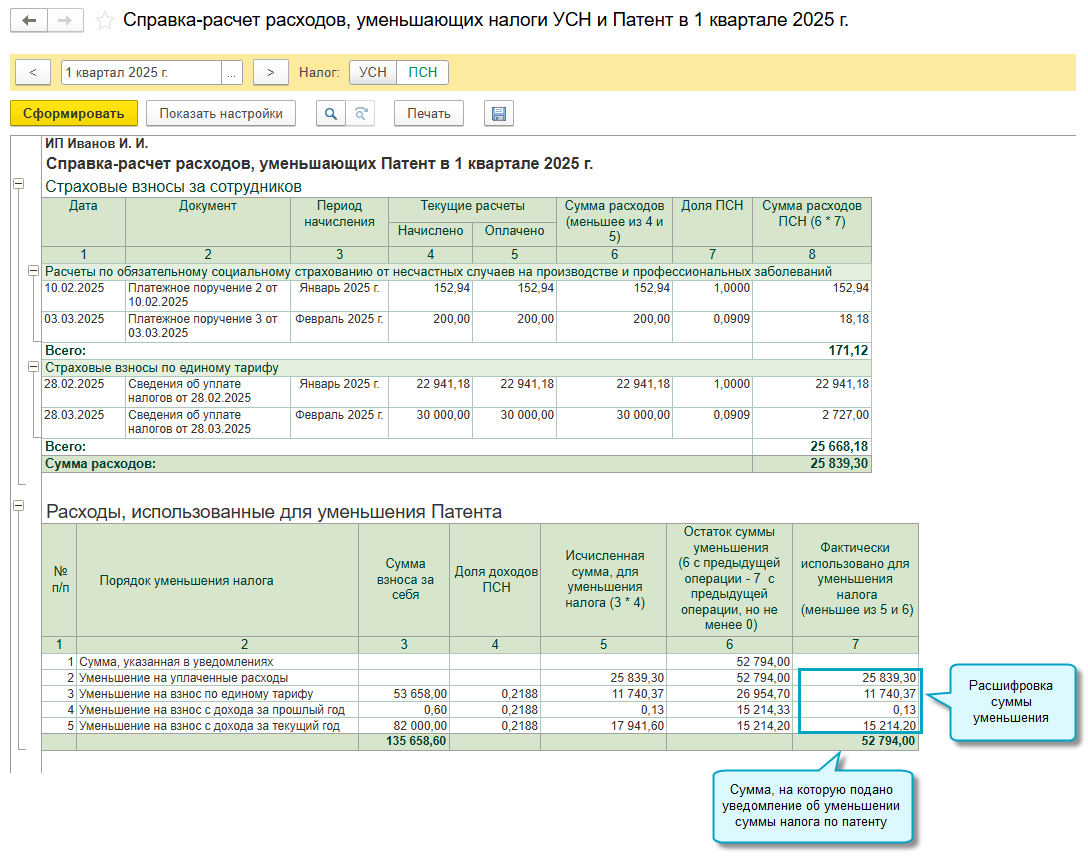Go back with the left arrow button
Image resolution: width=1088 pixels, height=857 pixels.
tap(29, 20)
